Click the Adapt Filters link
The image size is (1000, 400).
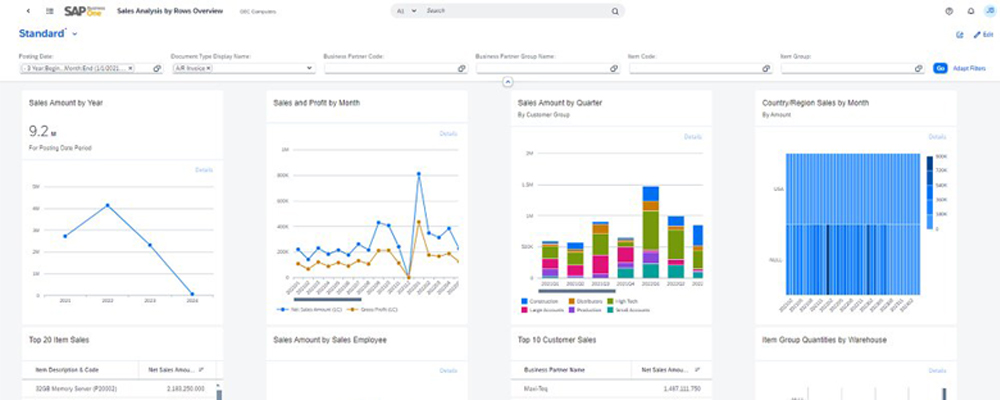click(967, 69)
